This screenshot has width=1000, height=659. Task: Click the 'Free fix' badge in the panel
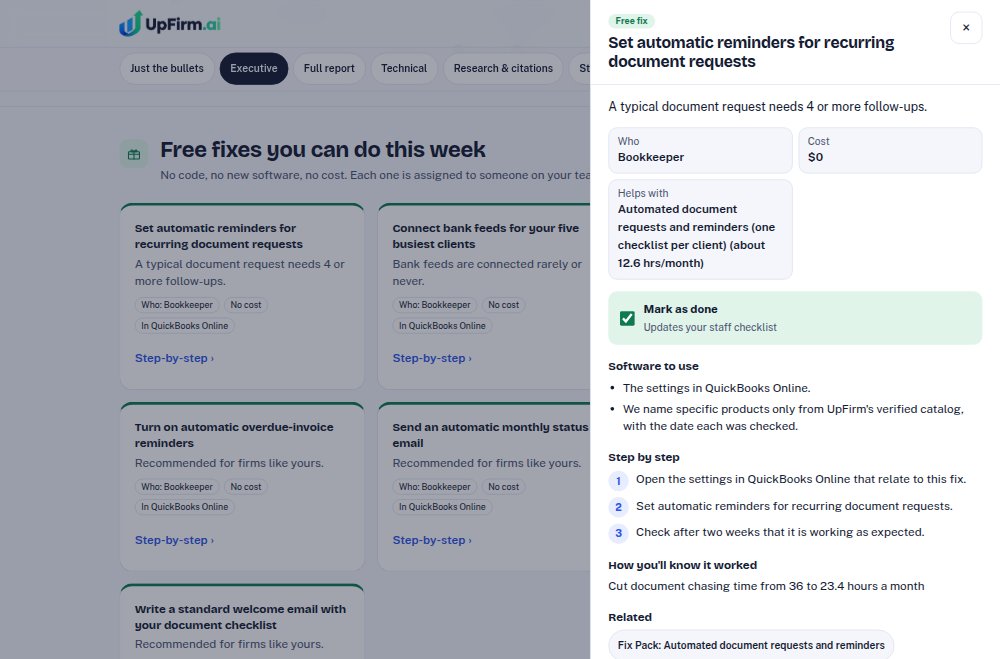point(631,20)
